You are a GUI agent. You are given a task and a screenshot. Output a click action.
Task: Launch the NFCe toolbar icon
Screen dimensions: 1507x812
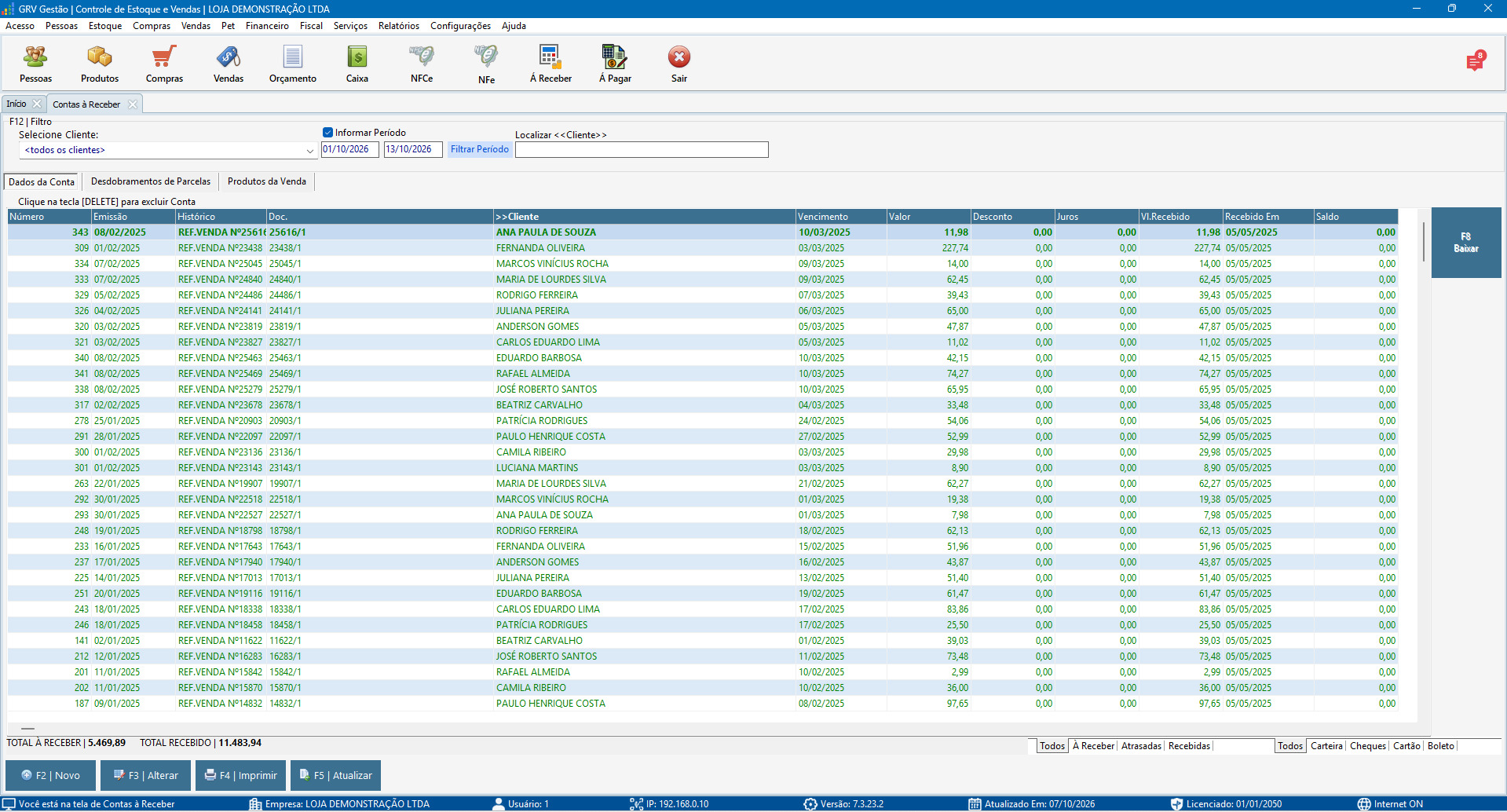click(x=422, y=64)
